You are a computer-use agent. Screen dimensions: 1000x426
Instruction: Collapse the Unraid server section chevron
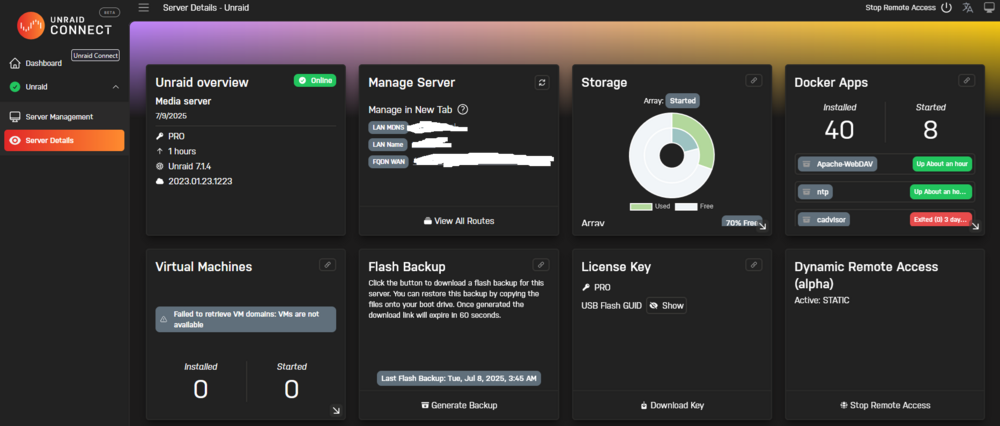[x=116, y=87]
